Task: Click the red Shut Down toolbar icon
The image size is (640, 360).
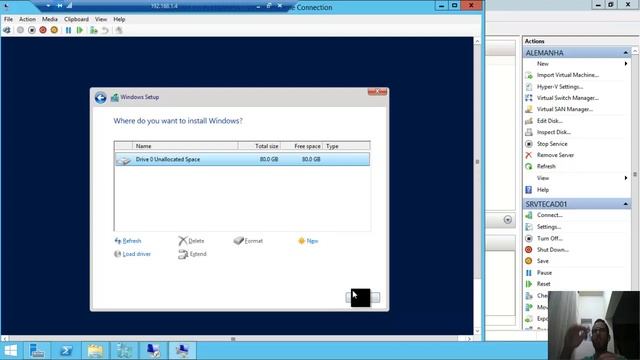Action: [43, 30]
